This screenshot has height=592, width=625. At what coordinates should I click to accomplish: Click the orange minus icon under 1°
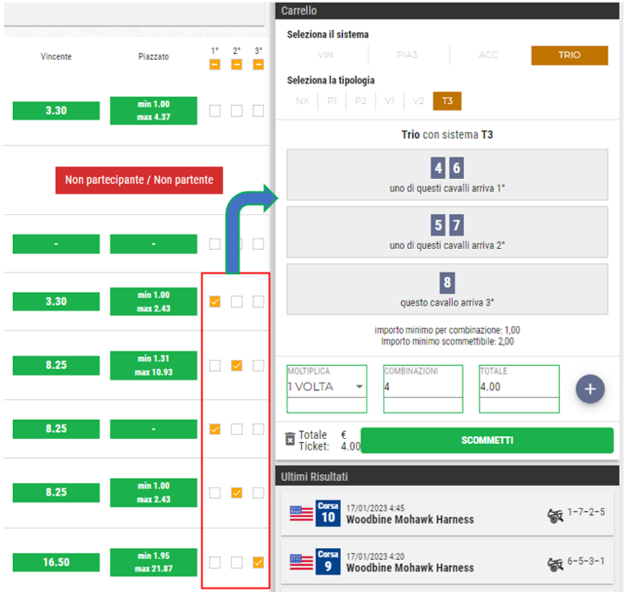[215, 65]
